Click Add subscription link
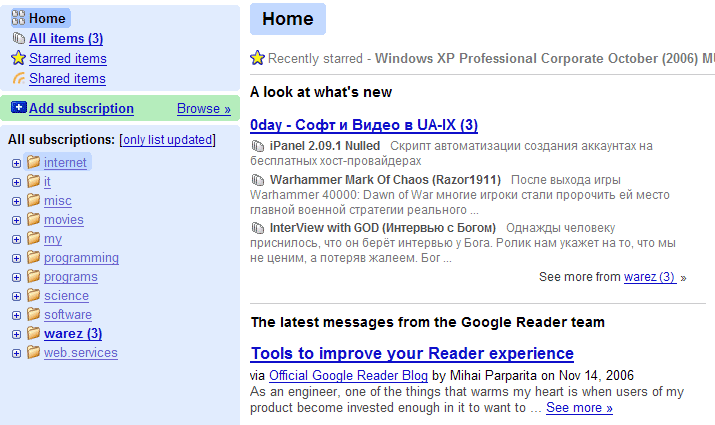Screen dimensions: 715x425 coord(81,109)
